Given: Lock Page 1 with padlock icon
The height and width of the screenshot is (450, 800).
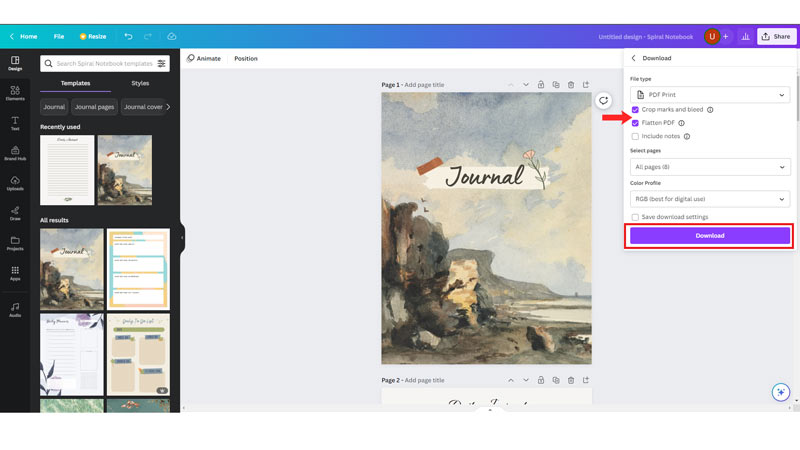Looking at the screenshot, I should coord(541,85).
